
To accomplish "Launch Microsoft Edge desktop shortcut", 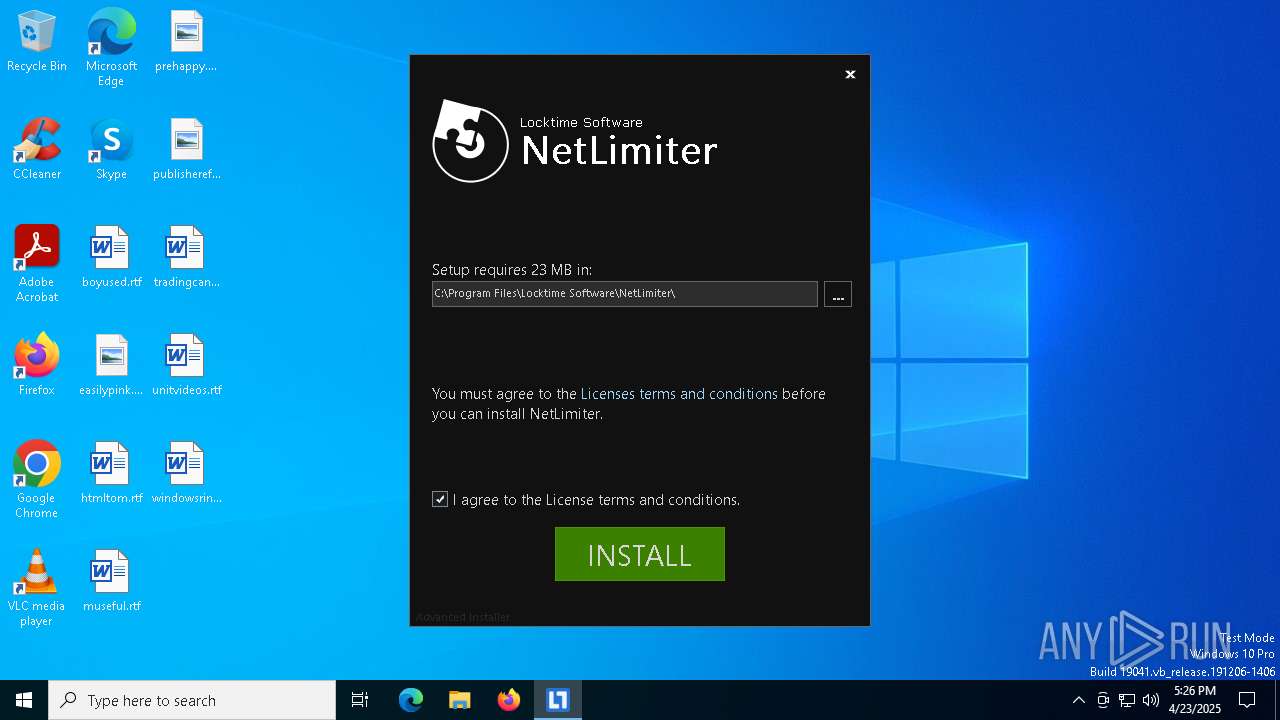I will (111, 48).
